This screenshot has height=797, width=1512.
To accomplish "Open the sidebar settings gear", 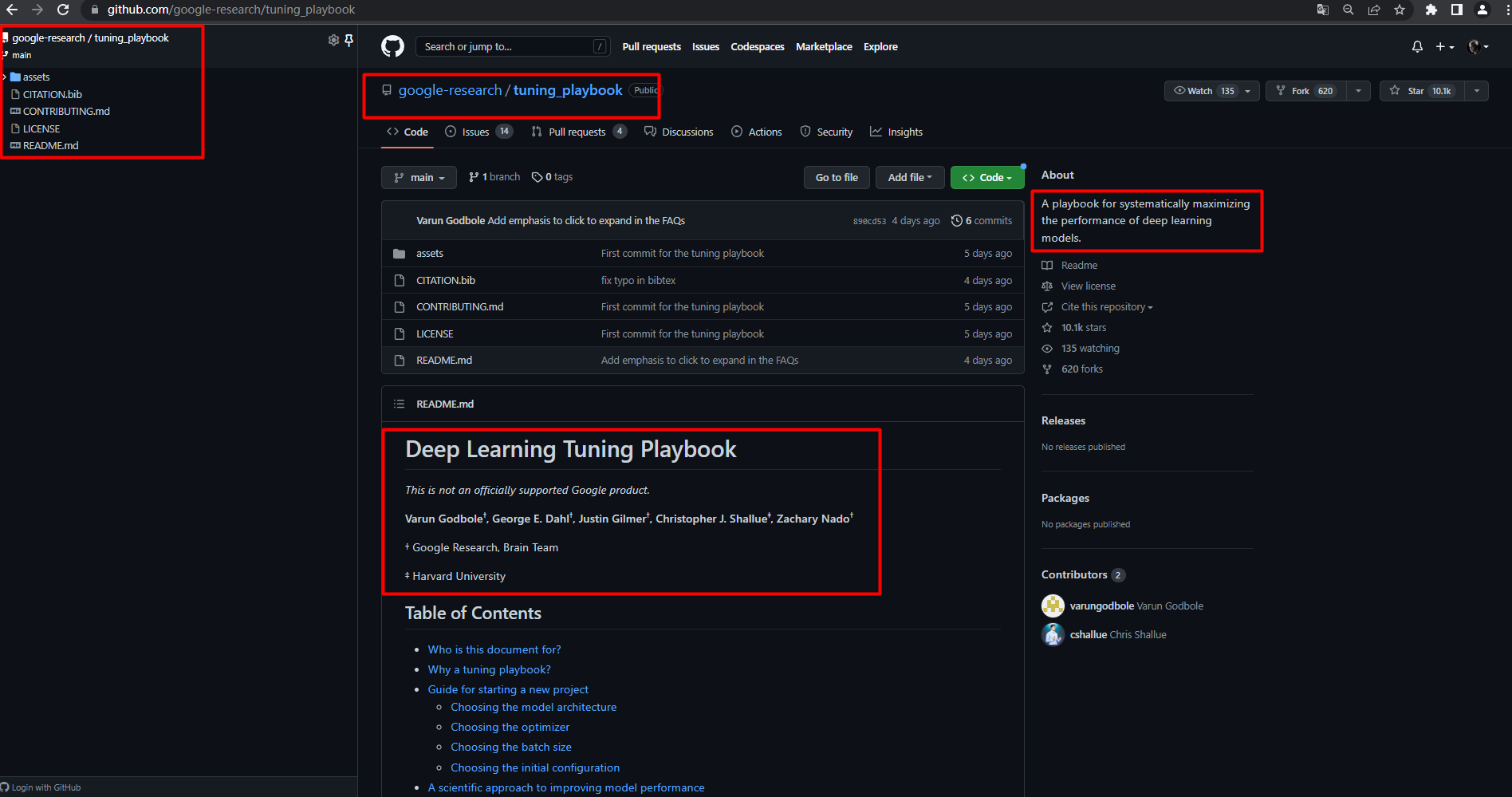I will (333, 40).
